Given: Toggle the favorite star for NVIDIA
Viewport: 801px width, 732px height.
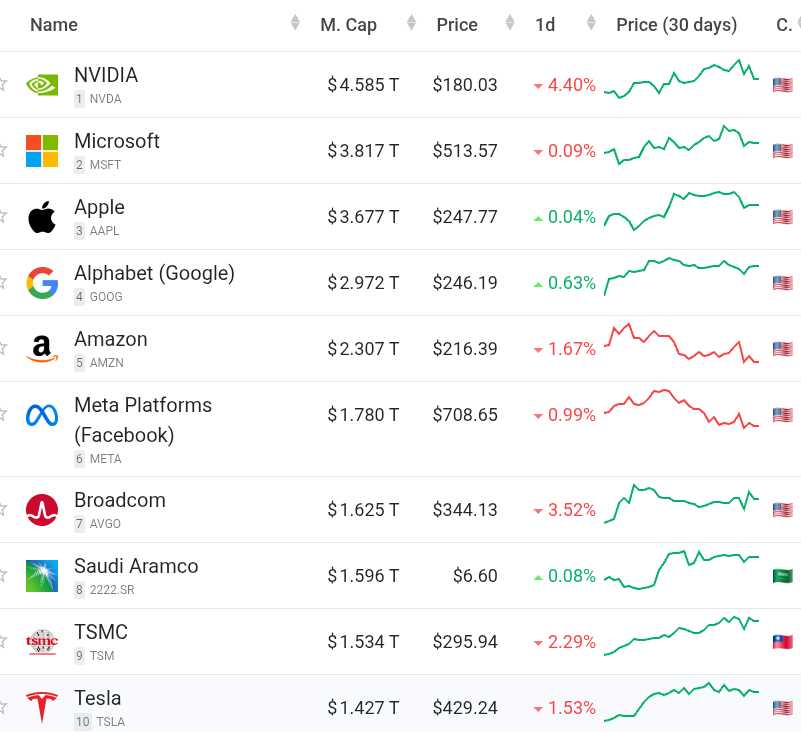Looking at the screenshot, I should pos(3,85).
